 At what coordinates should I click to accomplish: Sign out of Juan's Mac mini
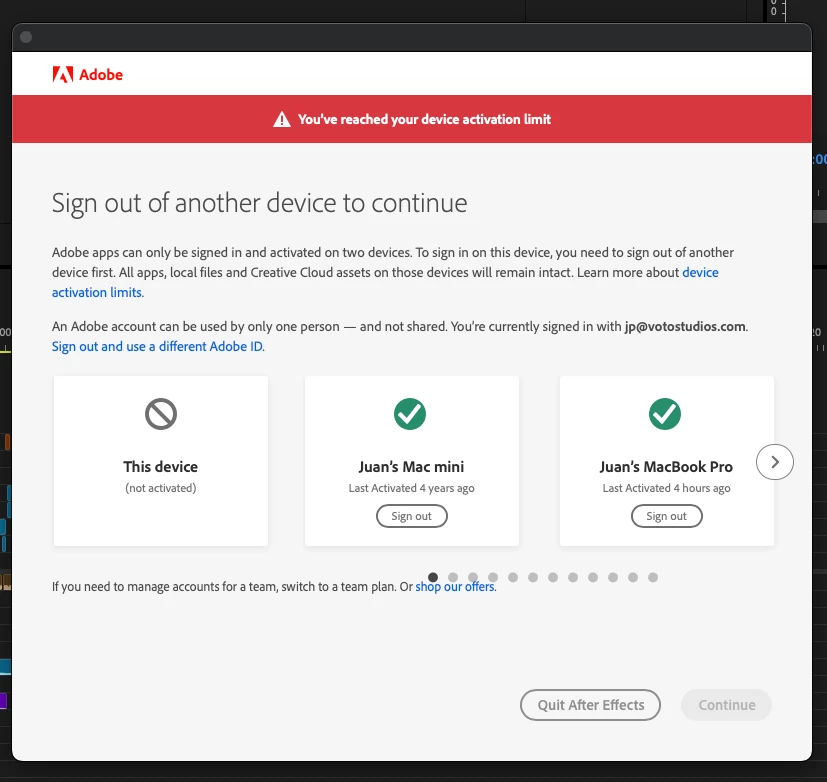pos(411,516)
